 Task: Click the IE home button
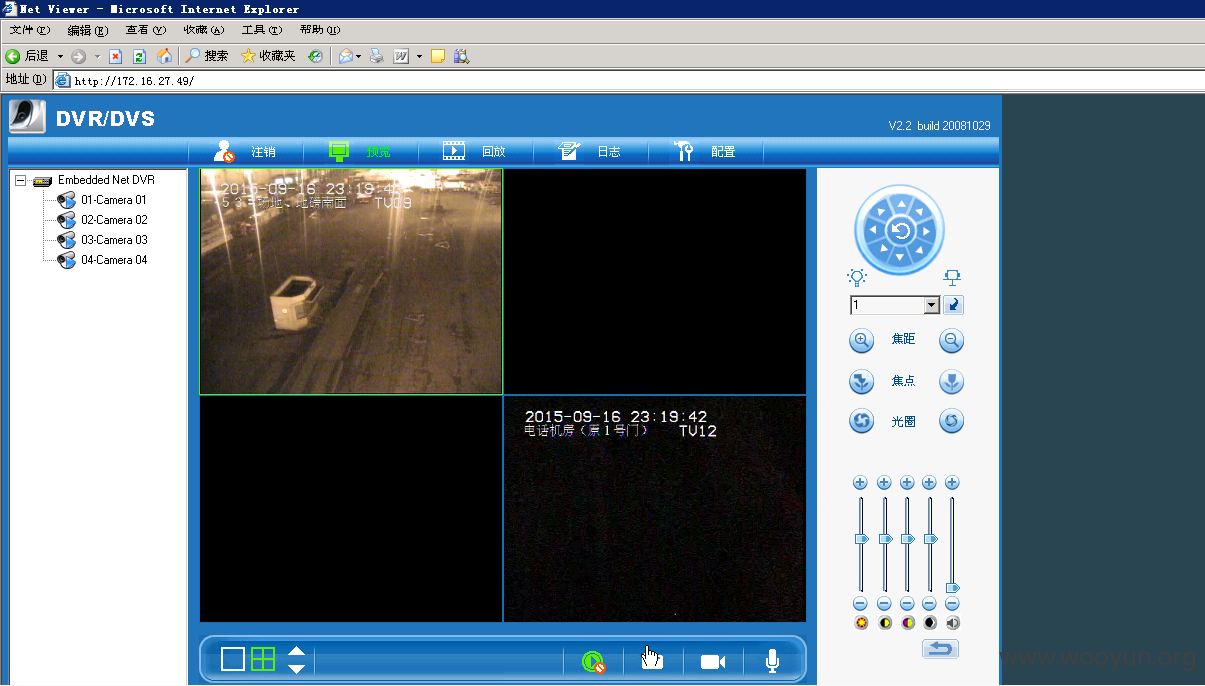coord(164,56)
